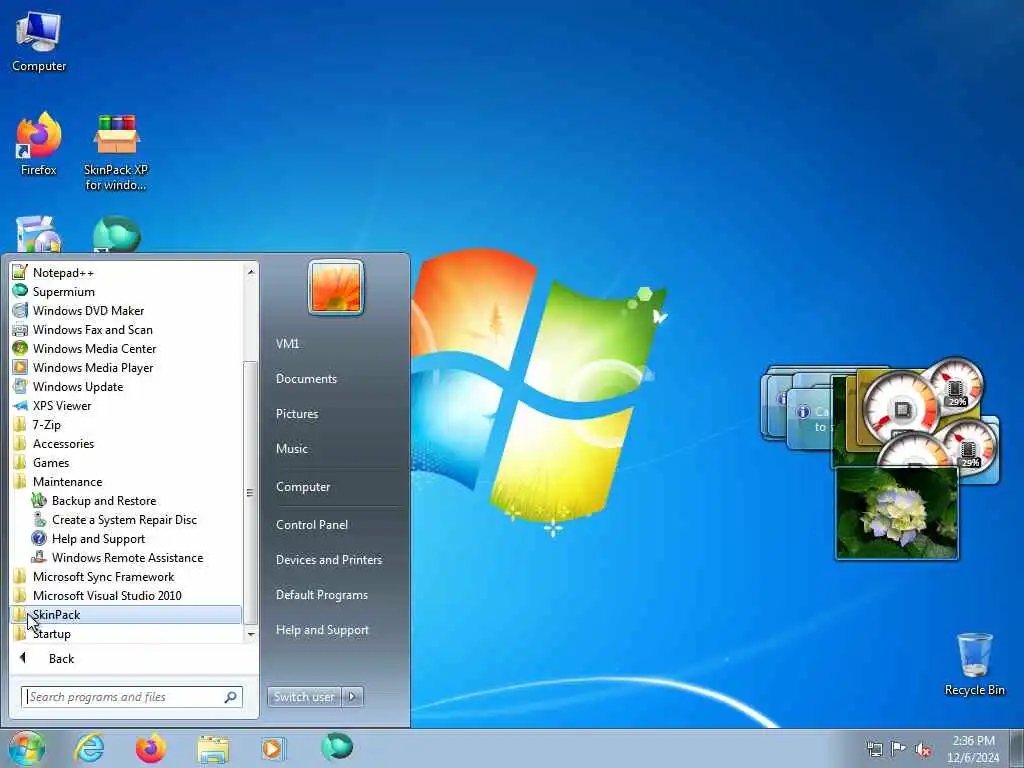Collapse the Maintenance folder
The image size is (1024, 768).
[67, 481]
